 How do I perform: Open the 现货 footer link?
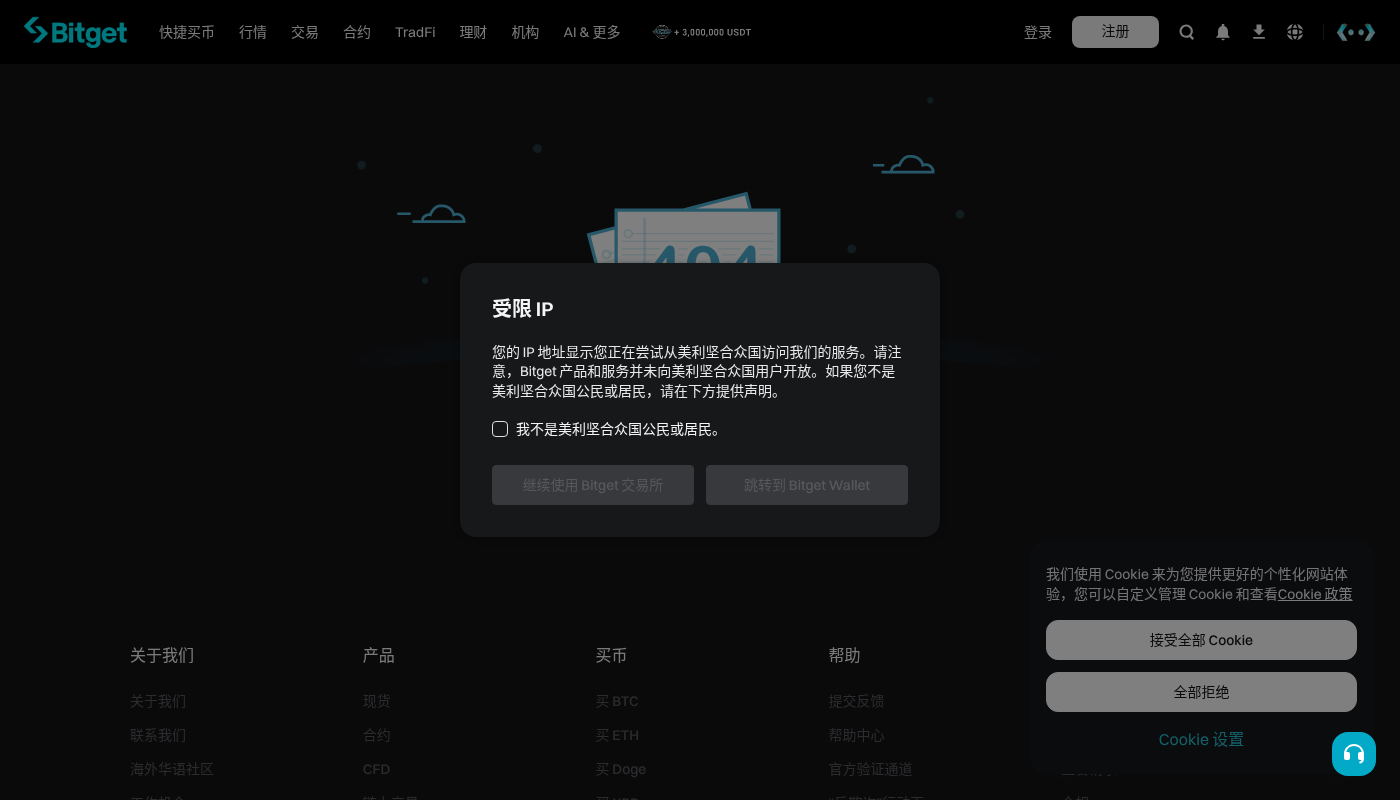pos(377,701)
